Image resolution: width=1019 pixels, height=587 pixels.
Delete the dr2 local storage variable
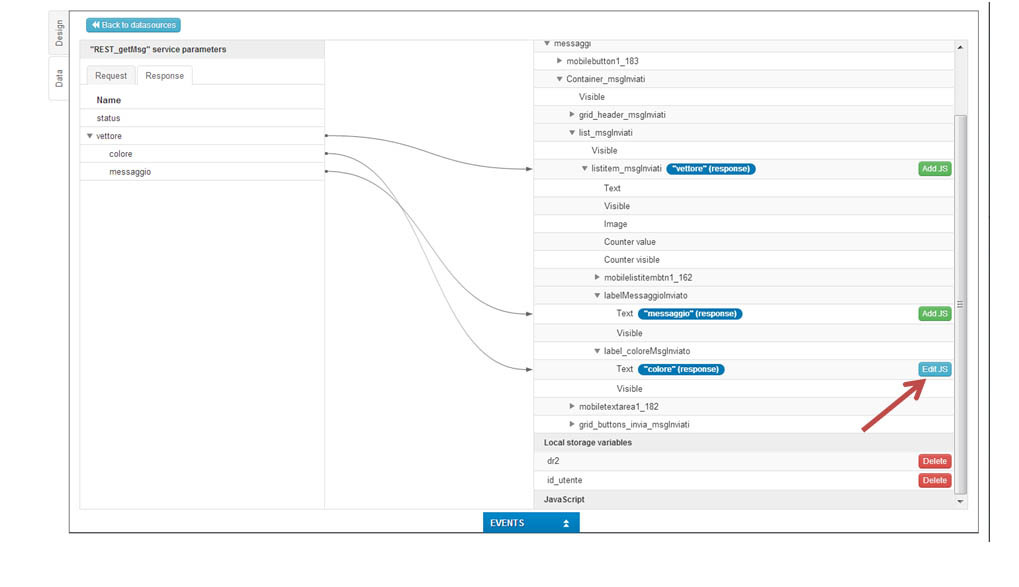coord(934,461)
